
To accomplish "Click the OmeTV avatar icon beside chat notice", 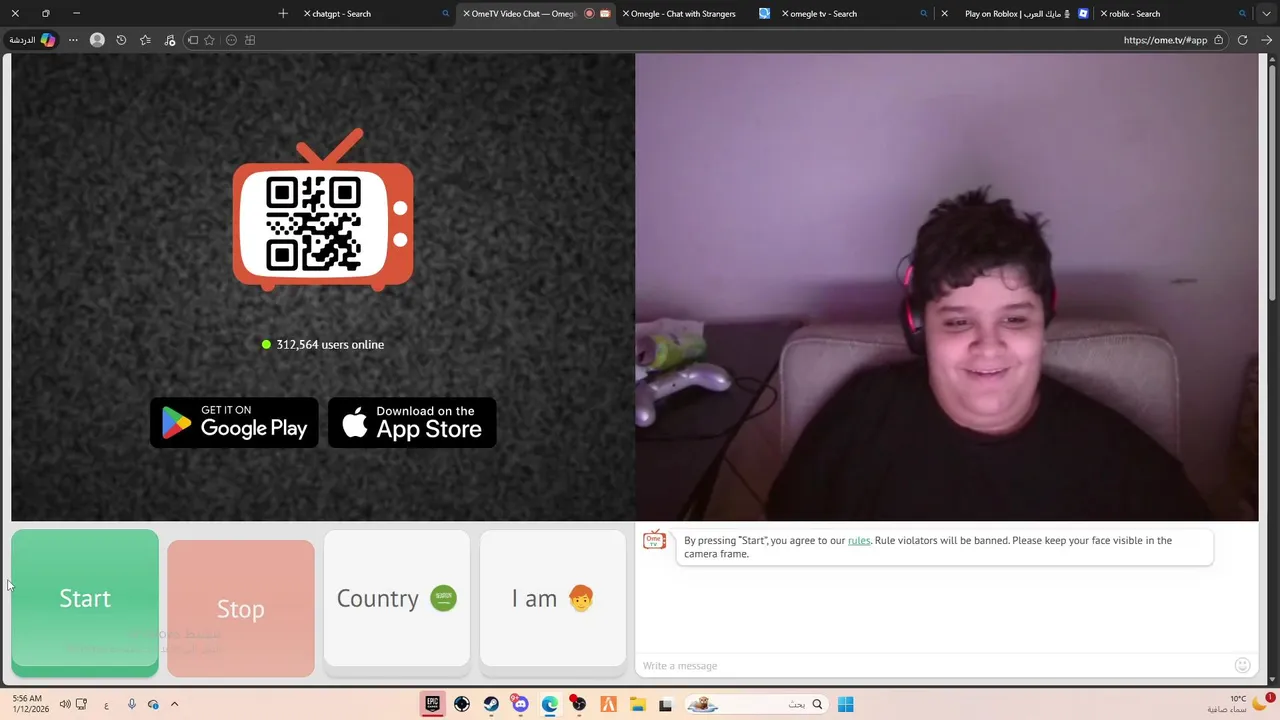I will click(654, 541).
